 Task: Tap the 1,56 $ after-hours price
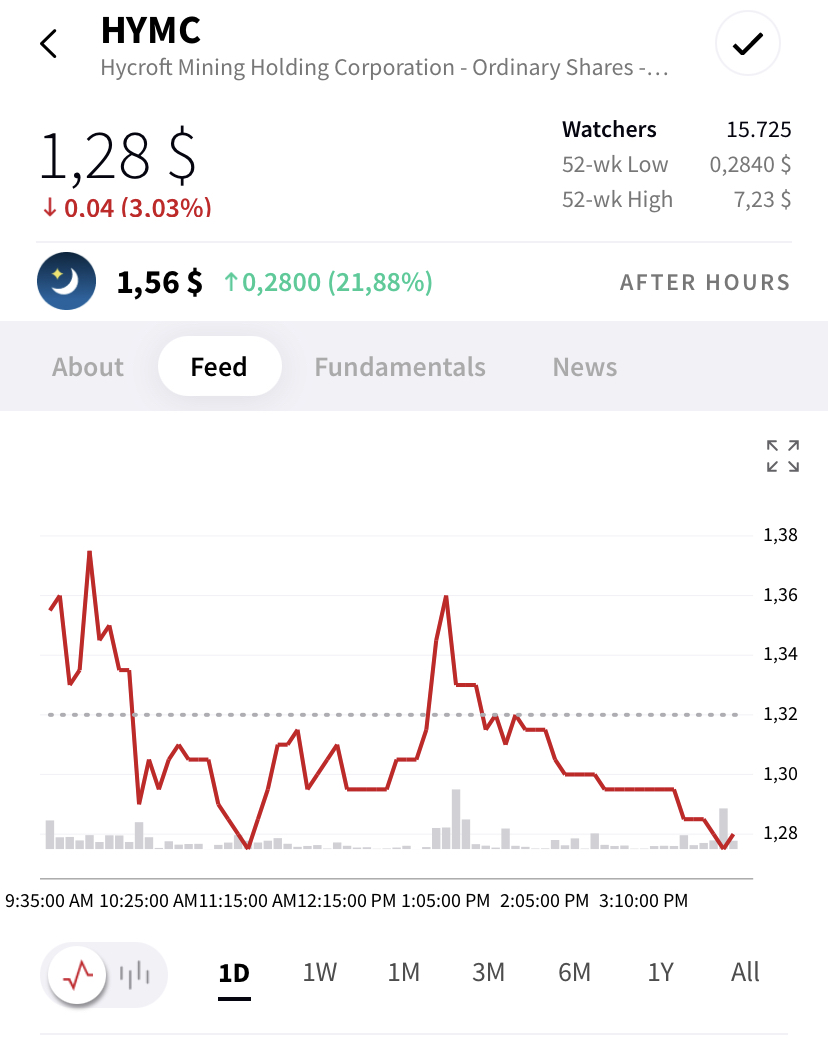(159, 282)
